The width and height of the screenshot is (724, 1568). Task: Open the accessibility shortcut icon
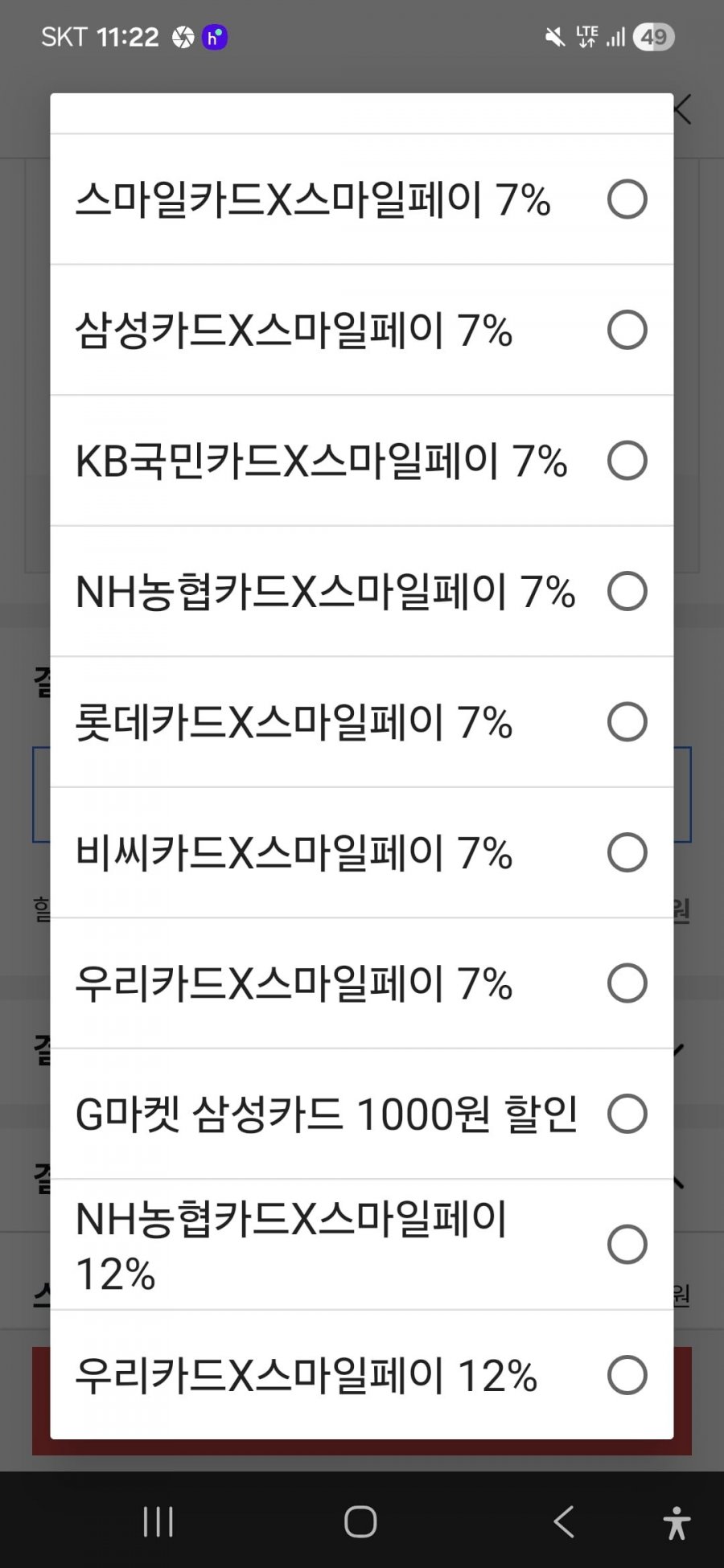[x=677, y=1522]
